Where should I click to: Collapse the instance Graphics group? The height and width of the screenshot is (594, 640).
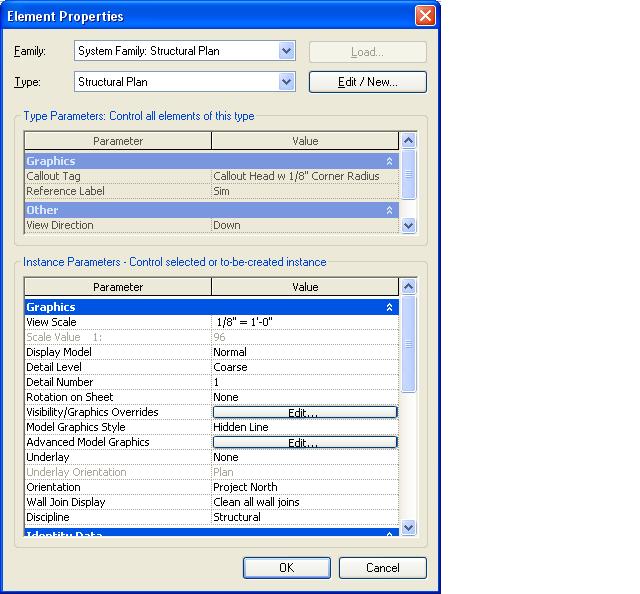tap(389, 308)
